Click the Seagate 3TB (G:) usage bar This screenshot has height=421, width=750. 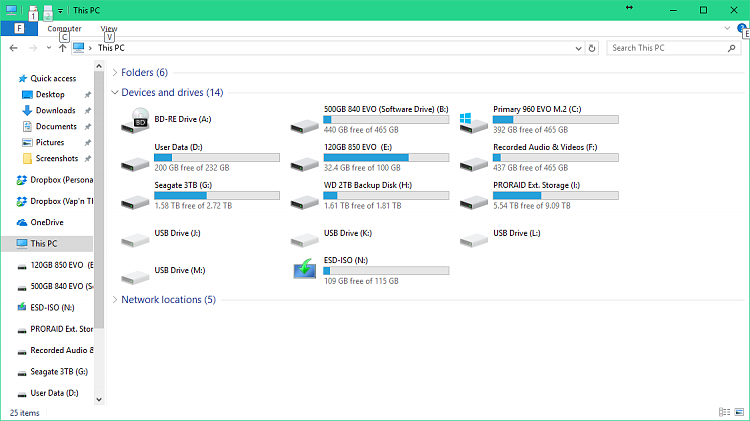(217, 195)
